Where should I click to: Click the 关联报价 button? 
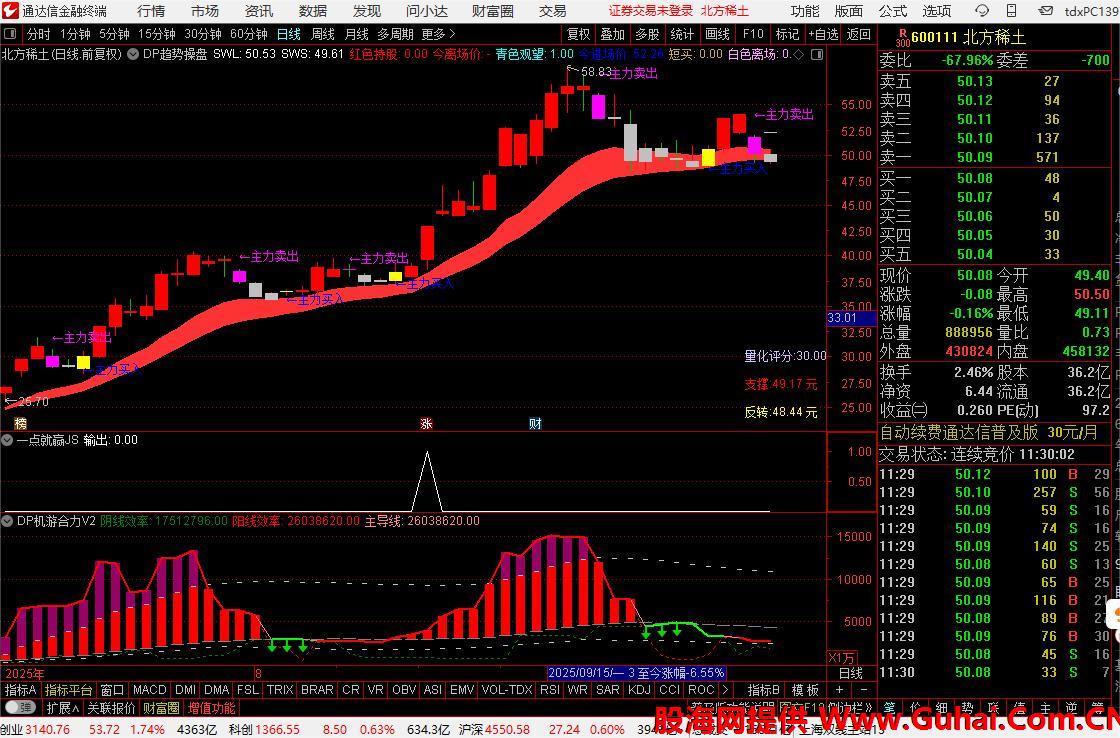(x=111, y=708)
